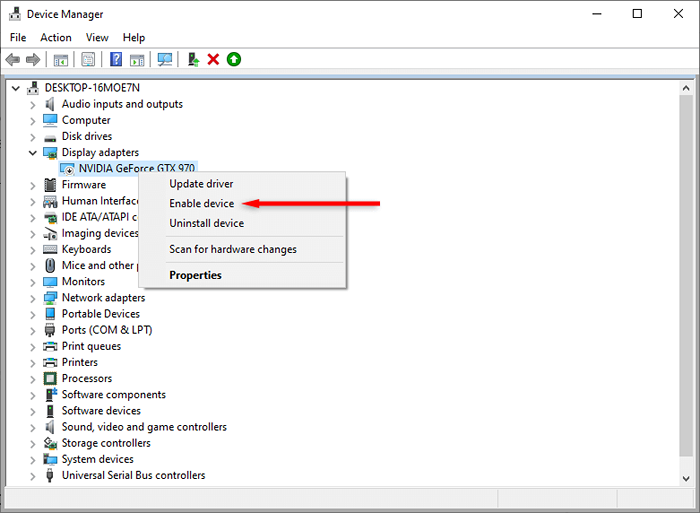The image size is (700, 513).
Task: Click the Update driver software toolbar icon
Action: pos(193,59)
